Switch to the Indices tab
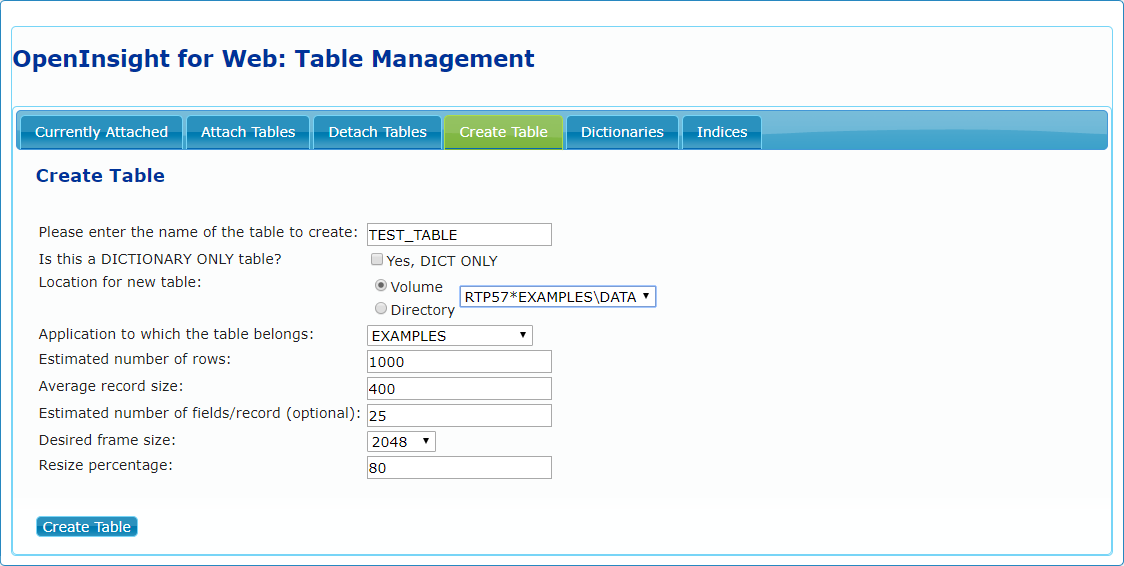 [722, 133]
